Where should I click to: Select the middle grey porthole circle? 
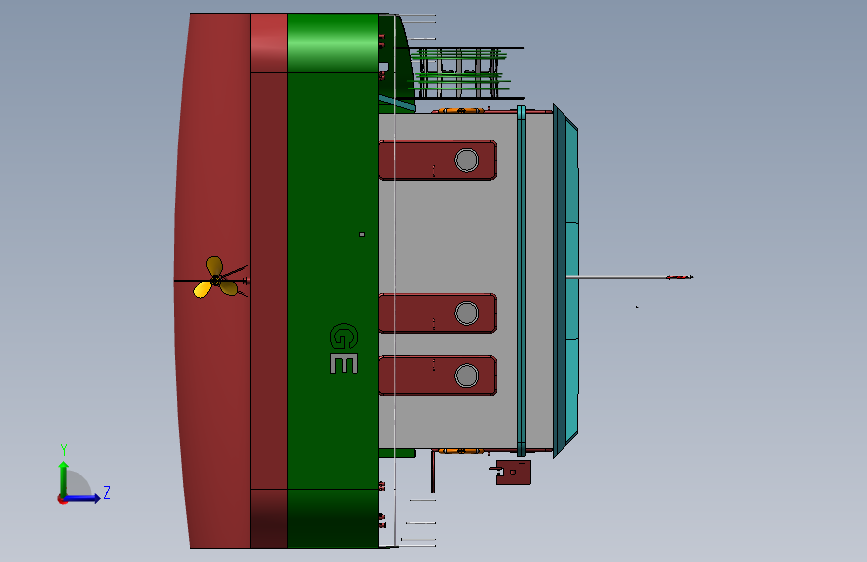tap(467, 313)
